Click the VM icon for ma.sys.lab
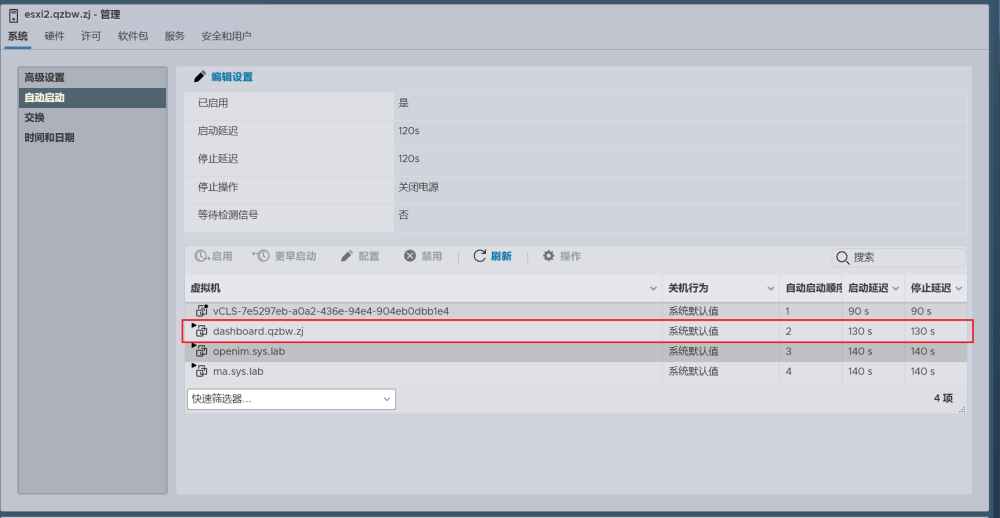 201,371
